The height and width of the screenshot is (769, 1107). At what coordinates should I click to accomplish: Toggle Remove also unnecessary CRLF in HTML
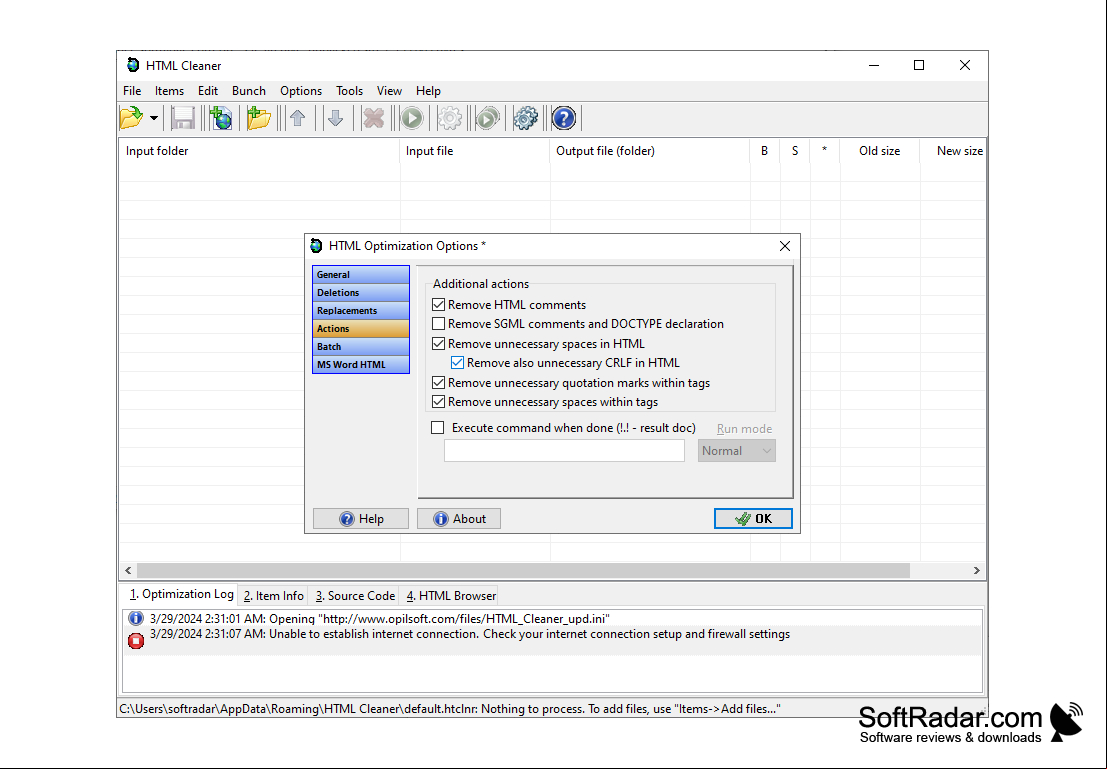pos(457,363)
